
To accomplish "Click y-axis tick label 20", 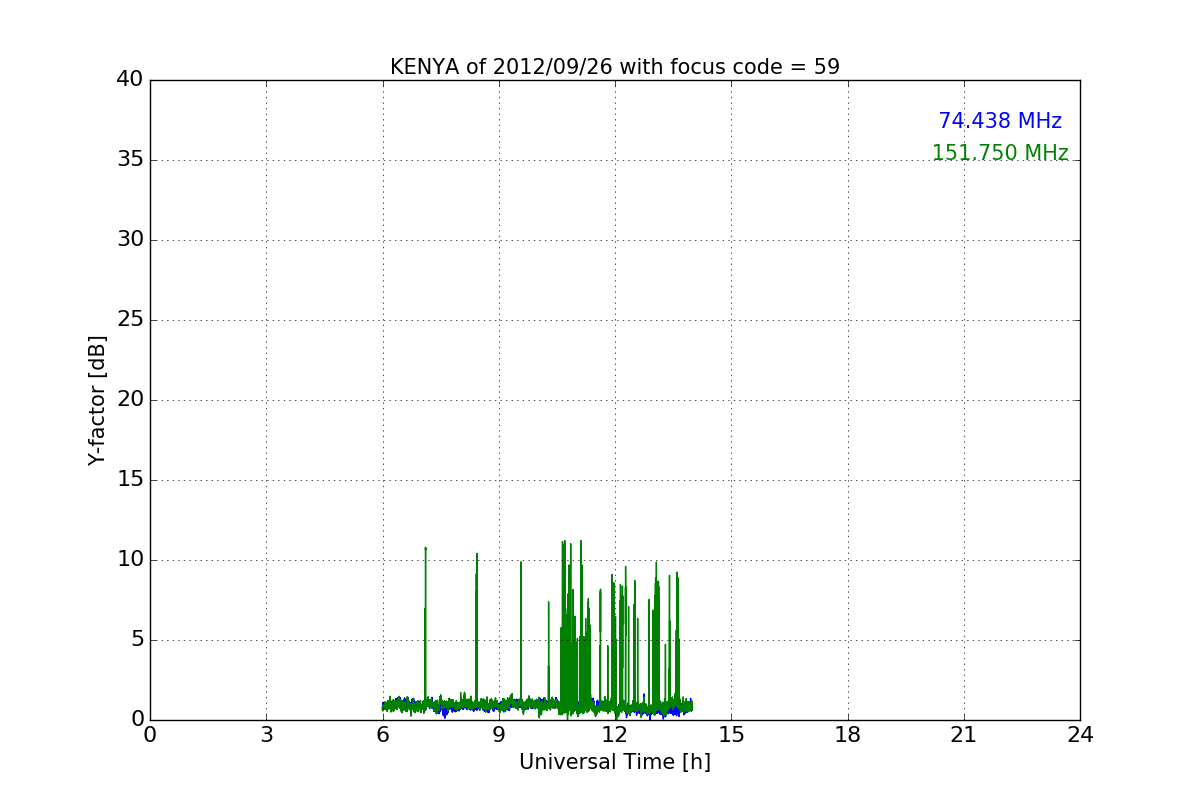I will tap(130, 400).
